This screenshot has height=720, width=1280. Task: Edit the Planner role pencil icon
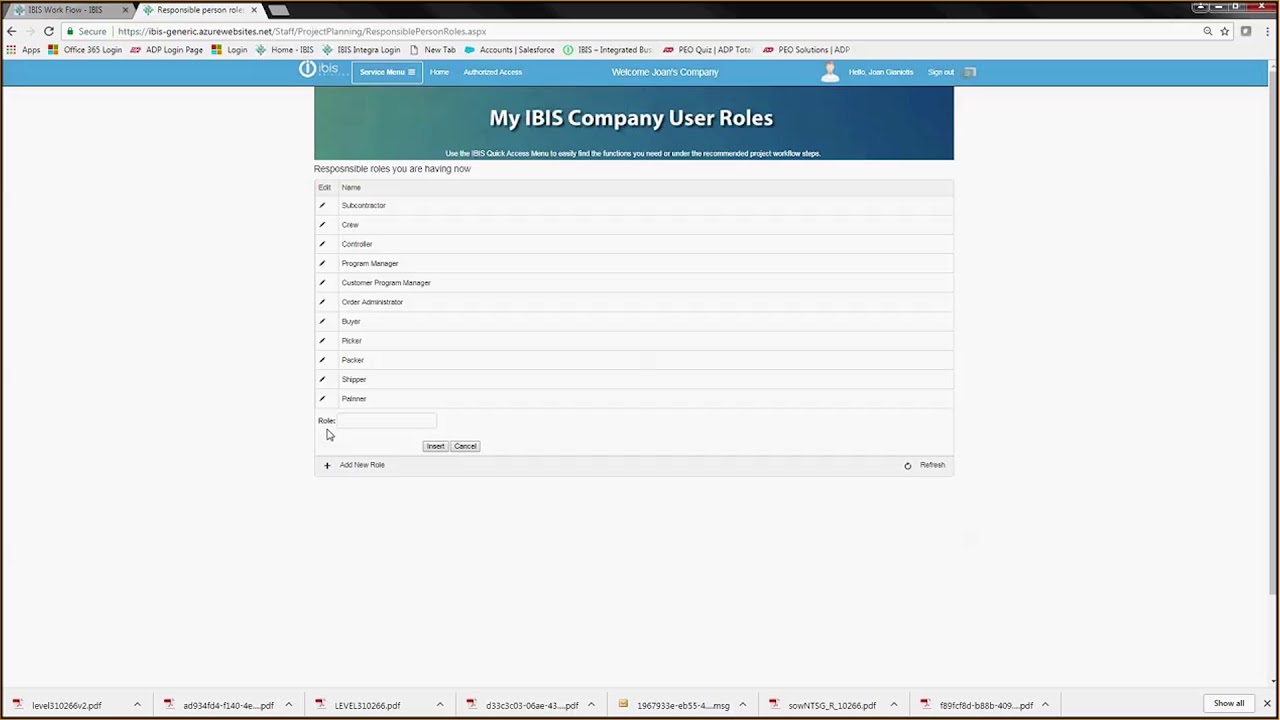(322, 399)
